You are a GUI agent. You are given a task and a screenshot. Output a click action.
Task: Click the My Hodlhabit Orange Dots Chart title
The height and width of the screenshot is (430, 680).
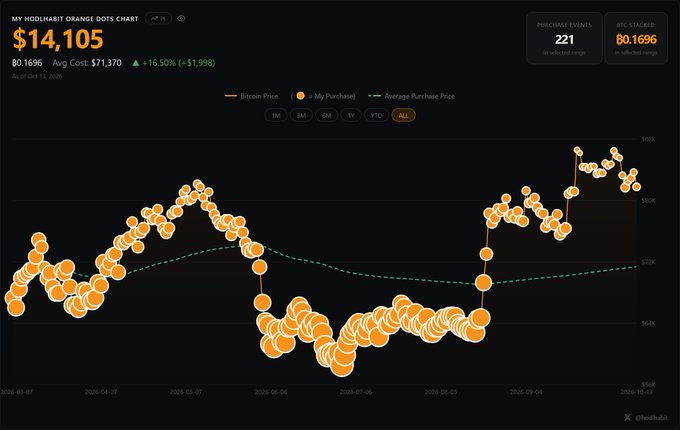pyautogui.click(x=75, y=19)
